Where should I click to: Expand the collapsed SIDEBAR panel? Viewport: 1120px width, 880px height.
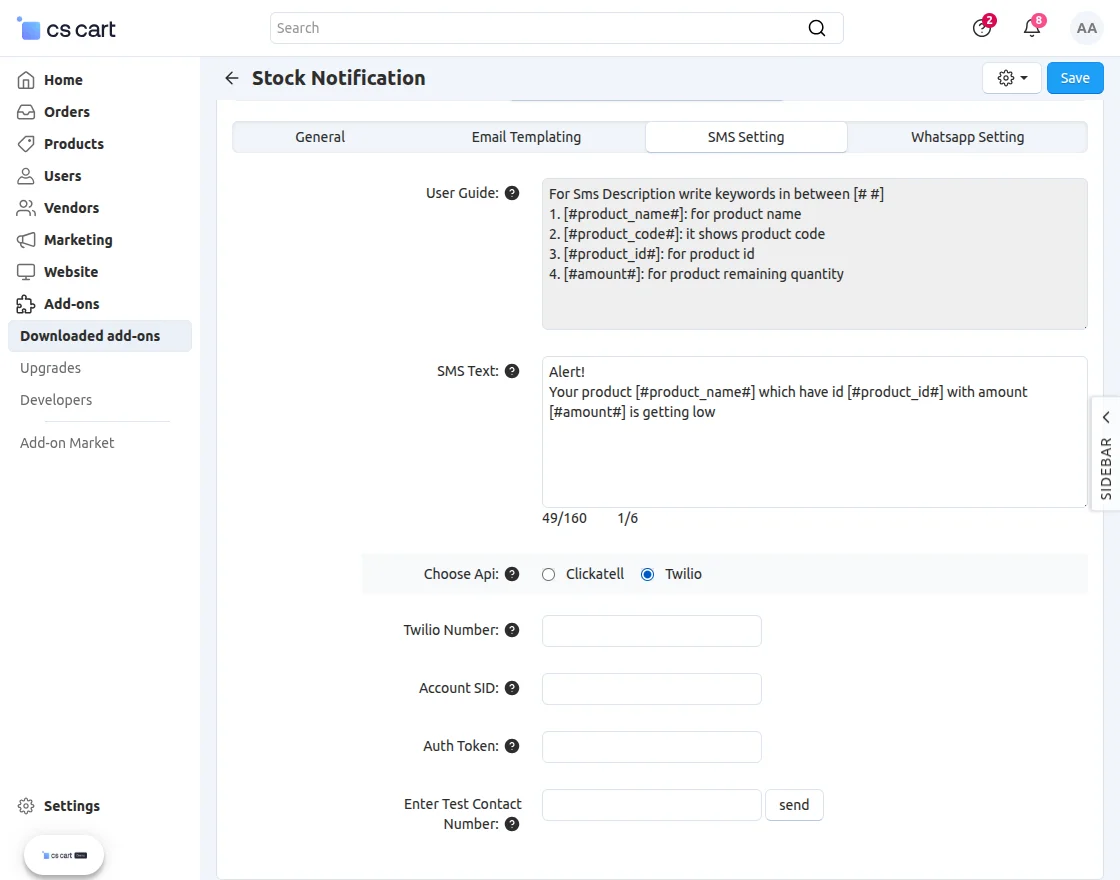pyautogui.click(x=1106, y=453)
